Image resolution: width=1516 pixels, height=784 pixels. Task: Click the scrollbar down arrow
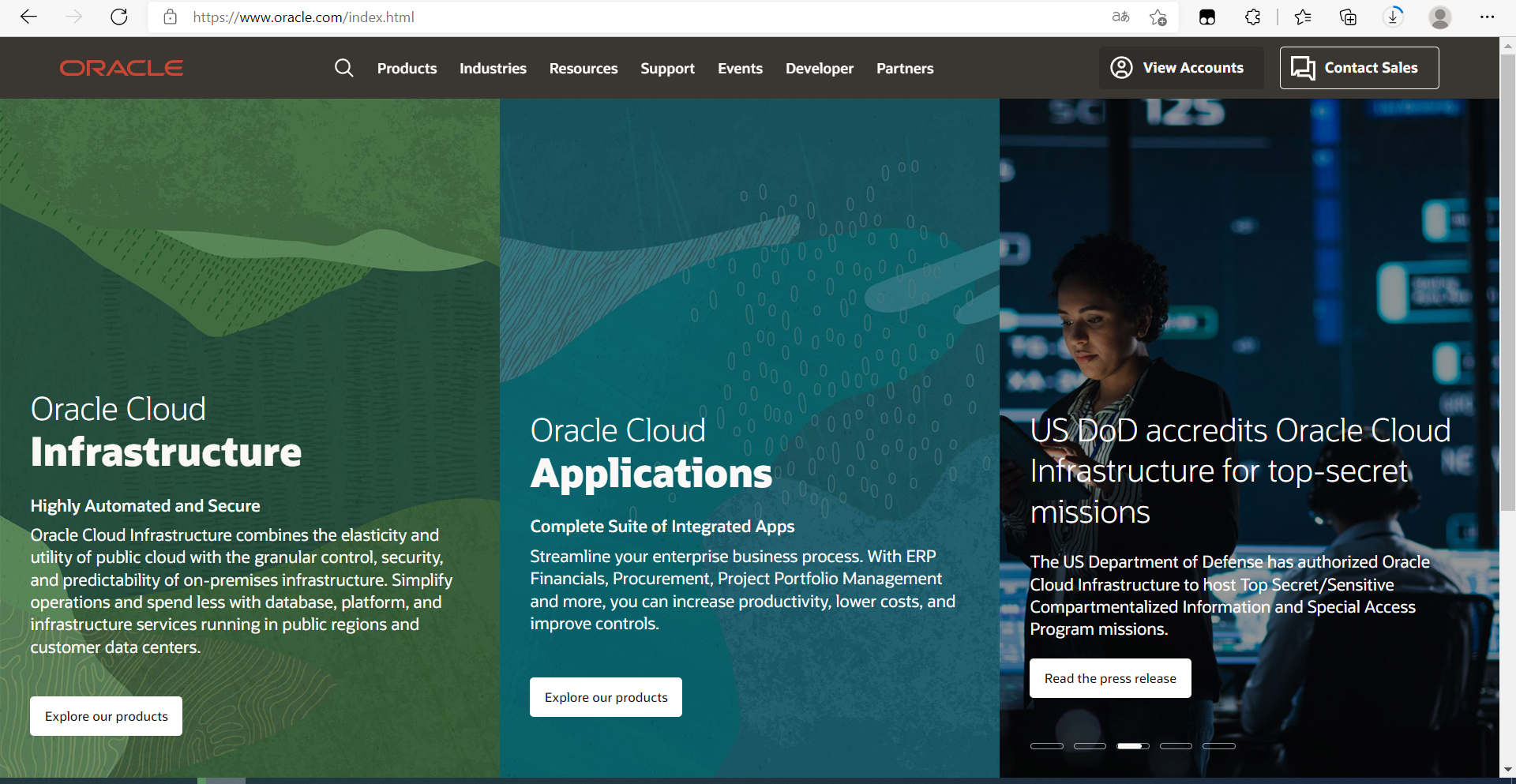click(x=1507, y=769)
